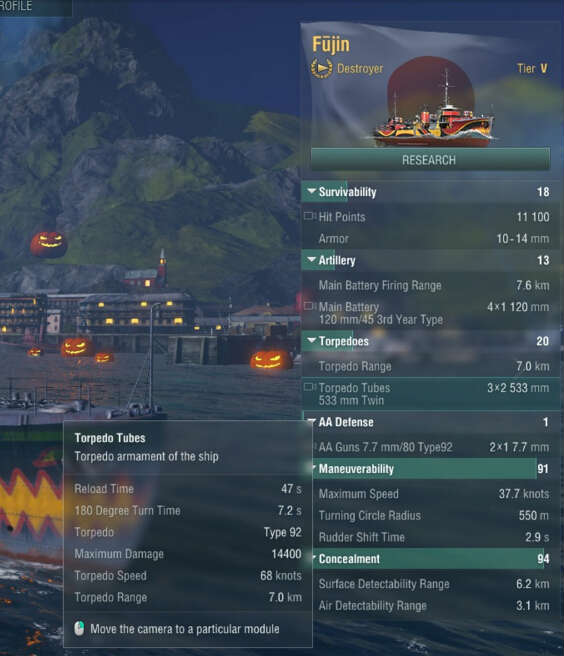Collapse the Survivability section
This screenshot has width=564, height=656.
(311, 191)
